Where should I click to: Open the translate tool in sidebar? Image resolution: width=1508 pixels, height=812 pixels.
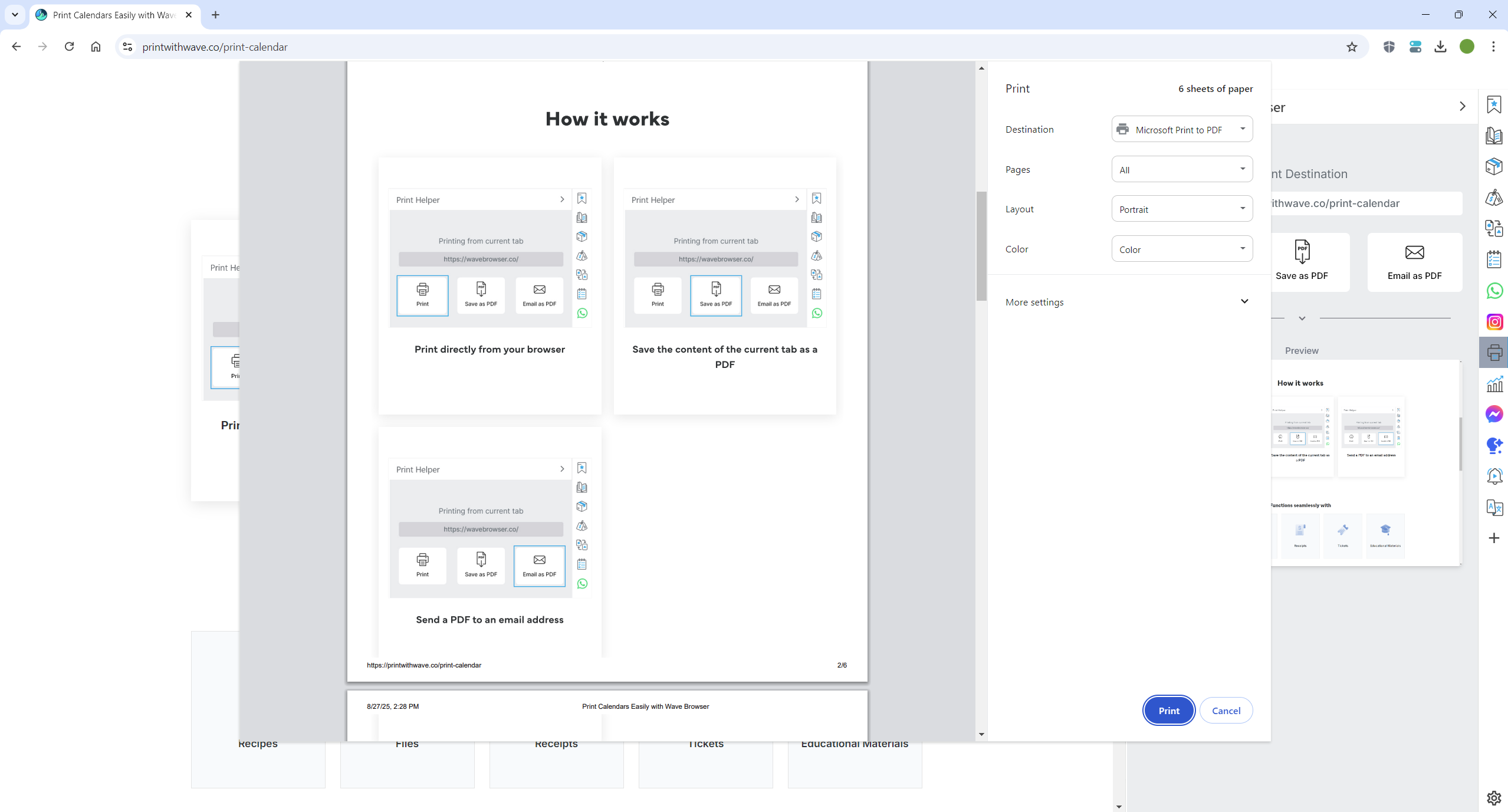tap(1494, 507)
